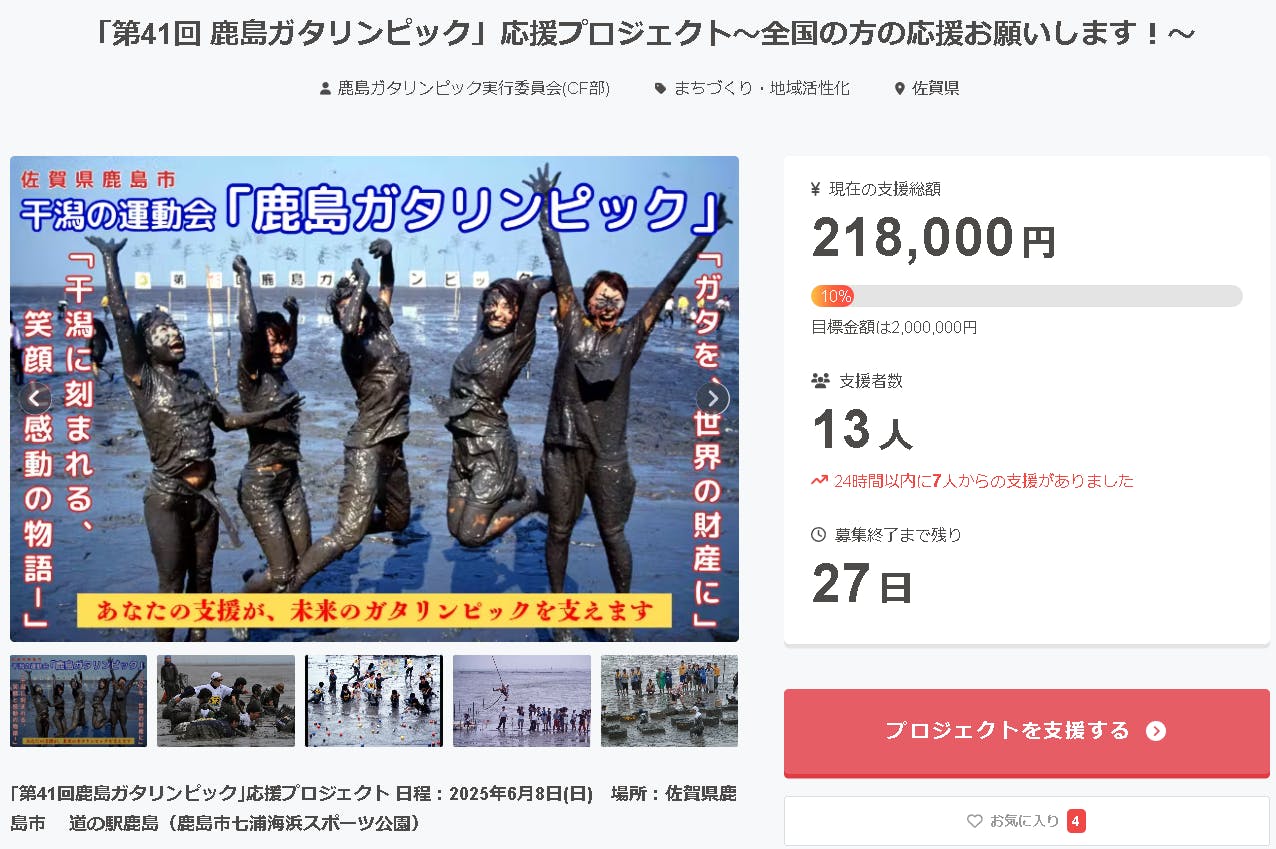1276x849 pixels.
Task: Click the location pin icon beside 佐賀県
Action: click(900, 88)
